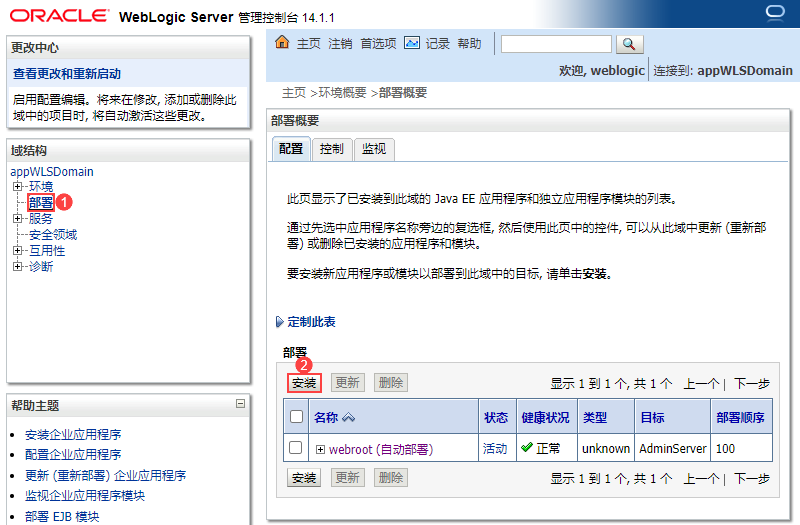Click the 环境概要 breadcrumb link
Screen dimensions: 800x525
[342, 93]
